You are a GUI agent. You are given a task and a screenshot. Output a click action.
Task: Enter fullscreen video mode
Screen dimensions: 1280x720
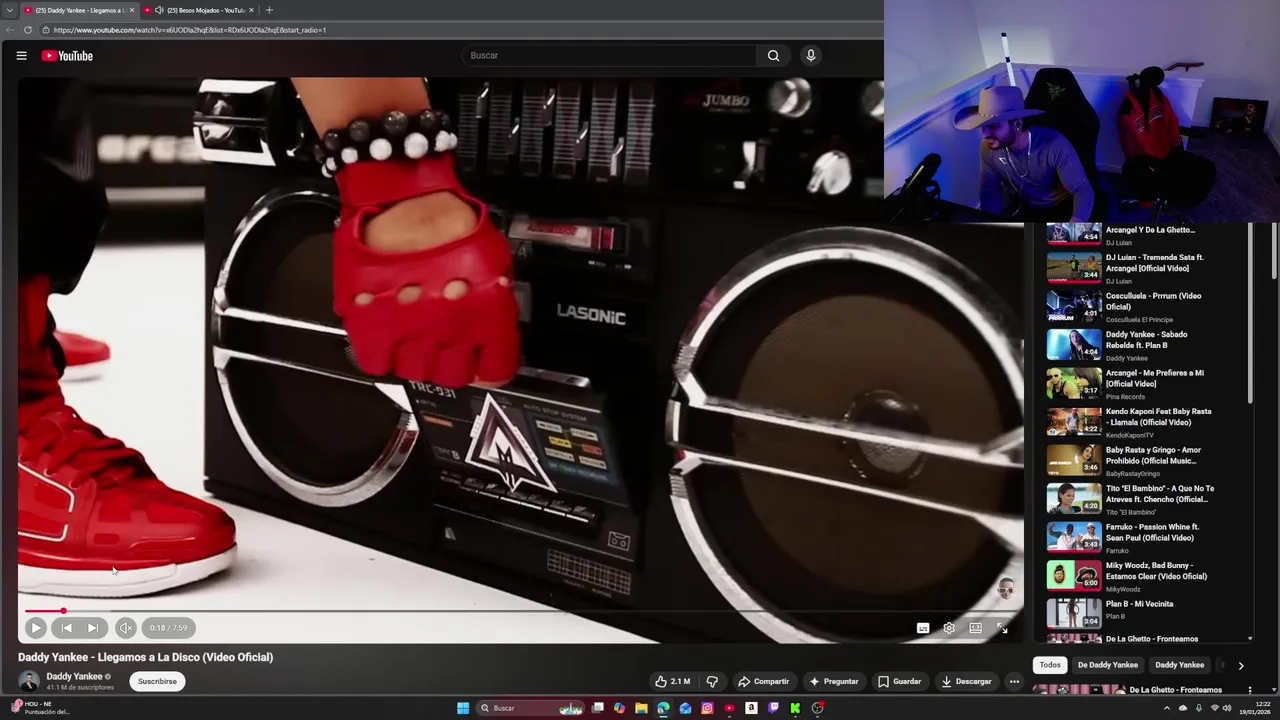[1002, 628]
